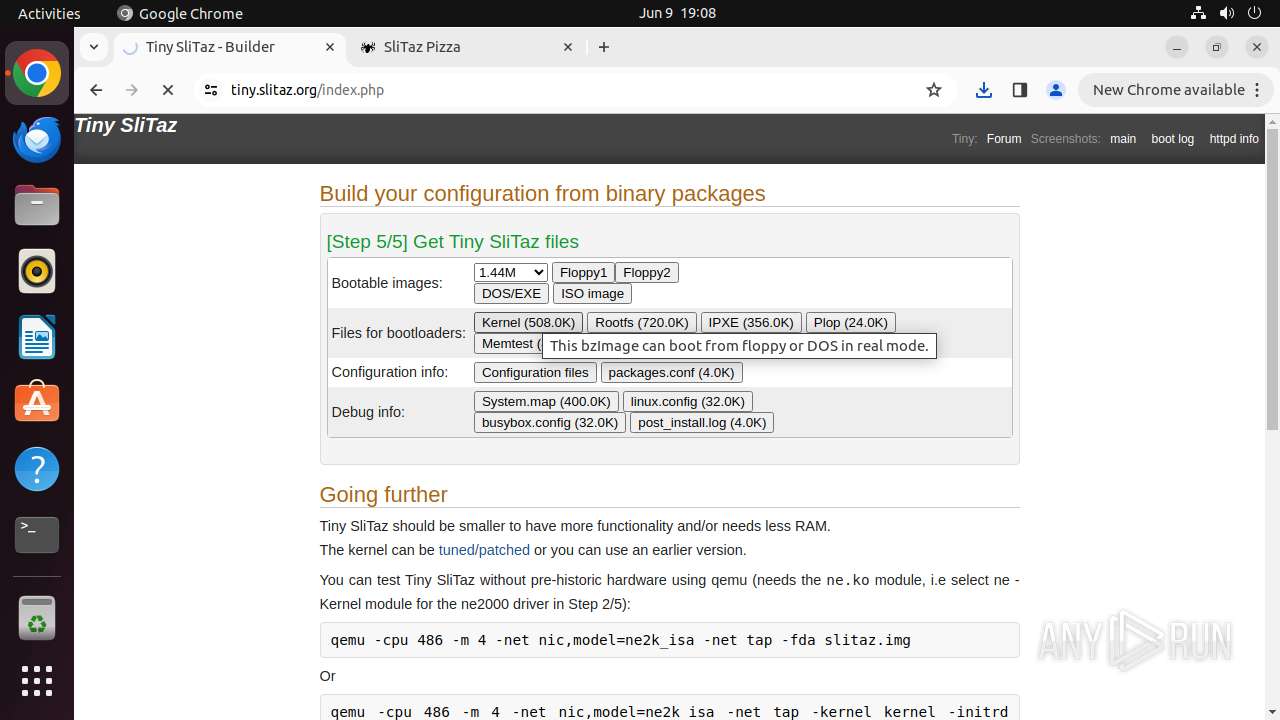Click the Tiny SliTaz site title

(x=126, y=125)
